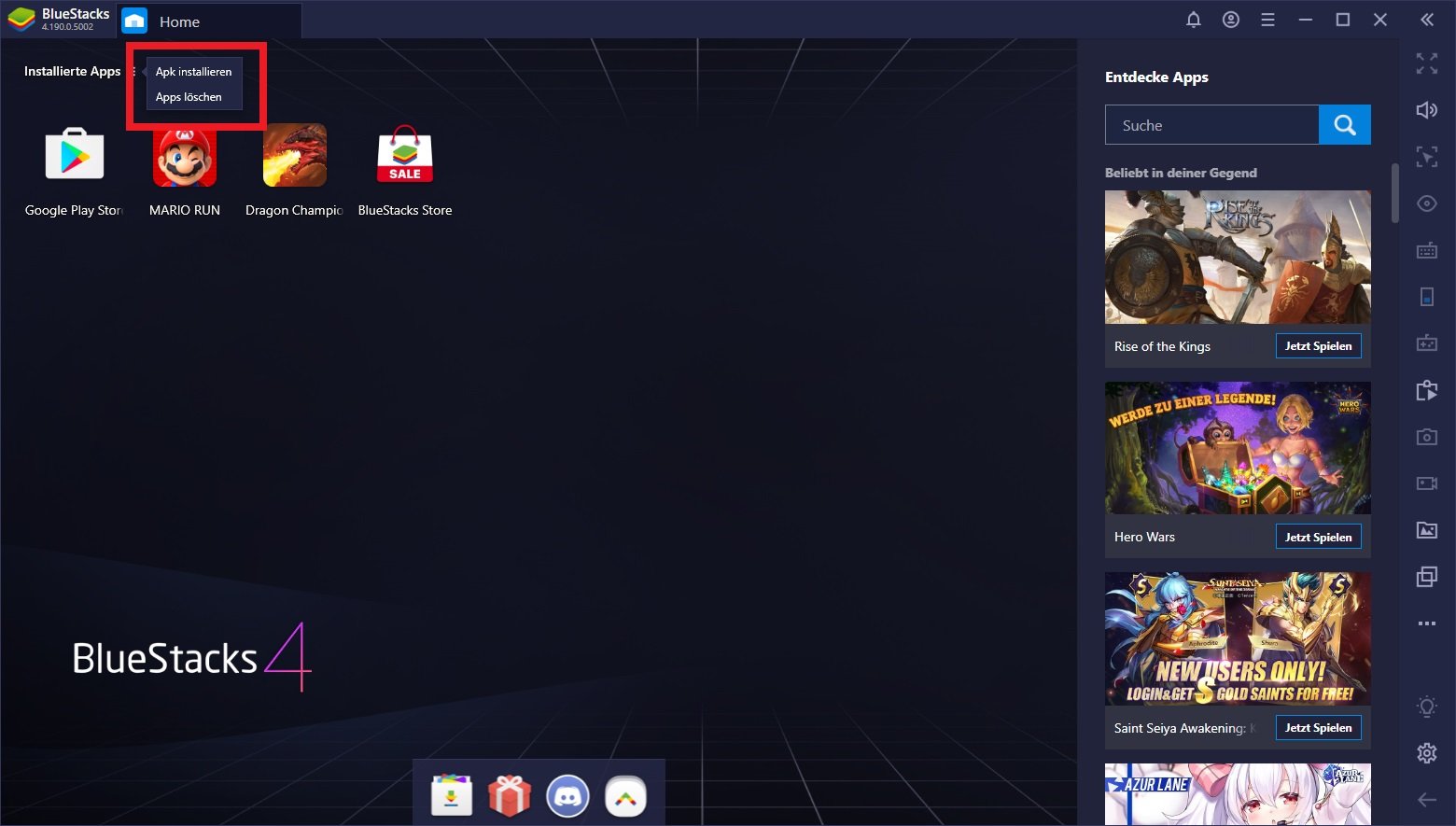This screenshot has height=826, width=1456.
Task: Click Jetzt Spielen for Hero Wars
Action: coord(1319,537)
